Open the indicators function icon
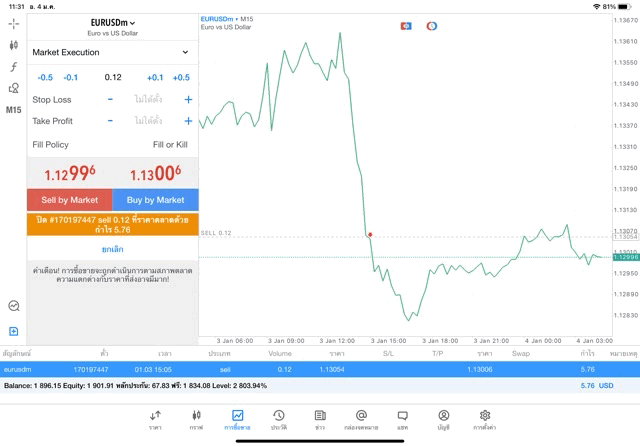640x447 pixels. (13, 67)
